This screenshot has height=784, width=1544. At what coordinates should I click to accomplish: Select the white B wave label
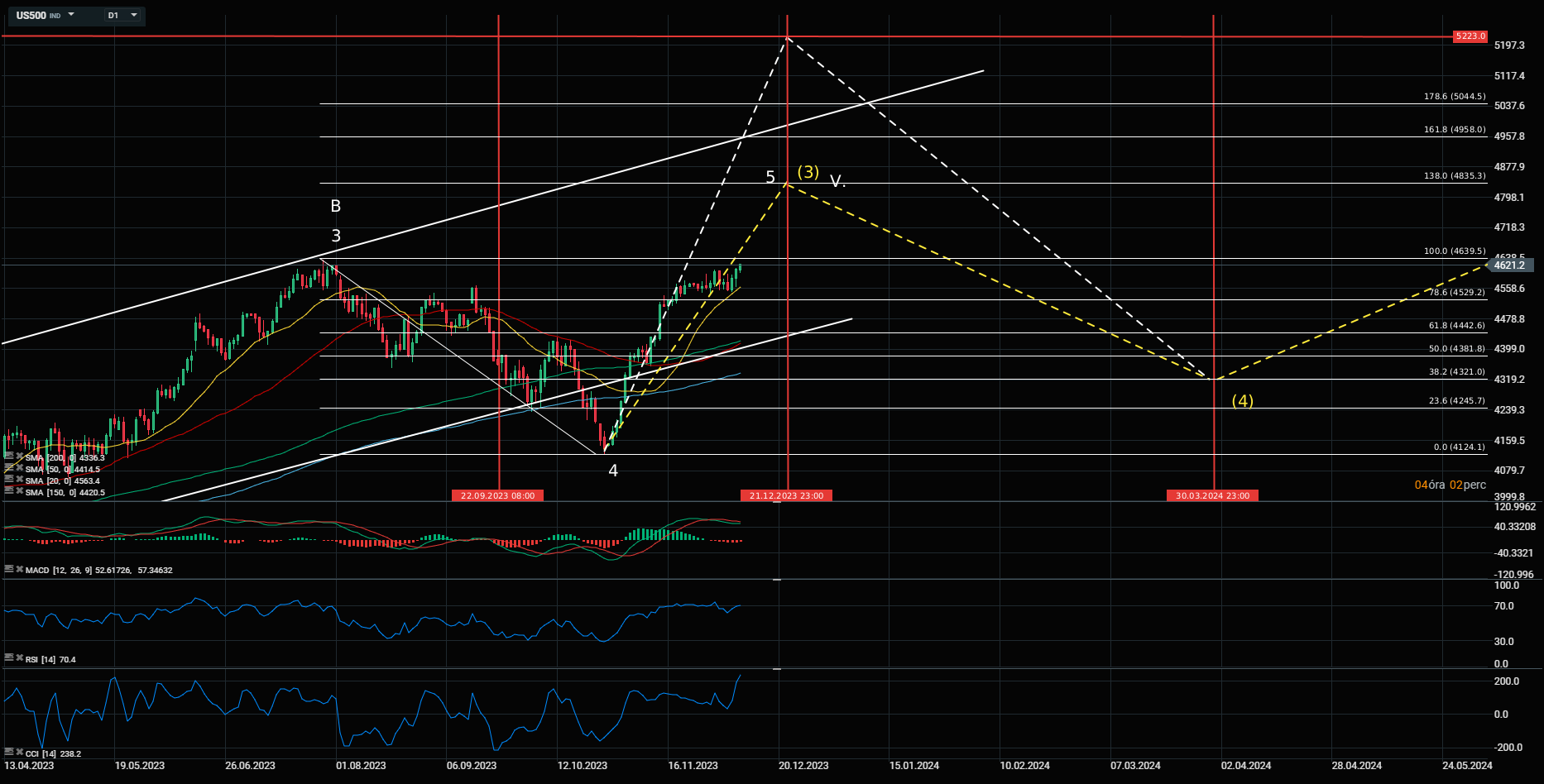point(336,206)
